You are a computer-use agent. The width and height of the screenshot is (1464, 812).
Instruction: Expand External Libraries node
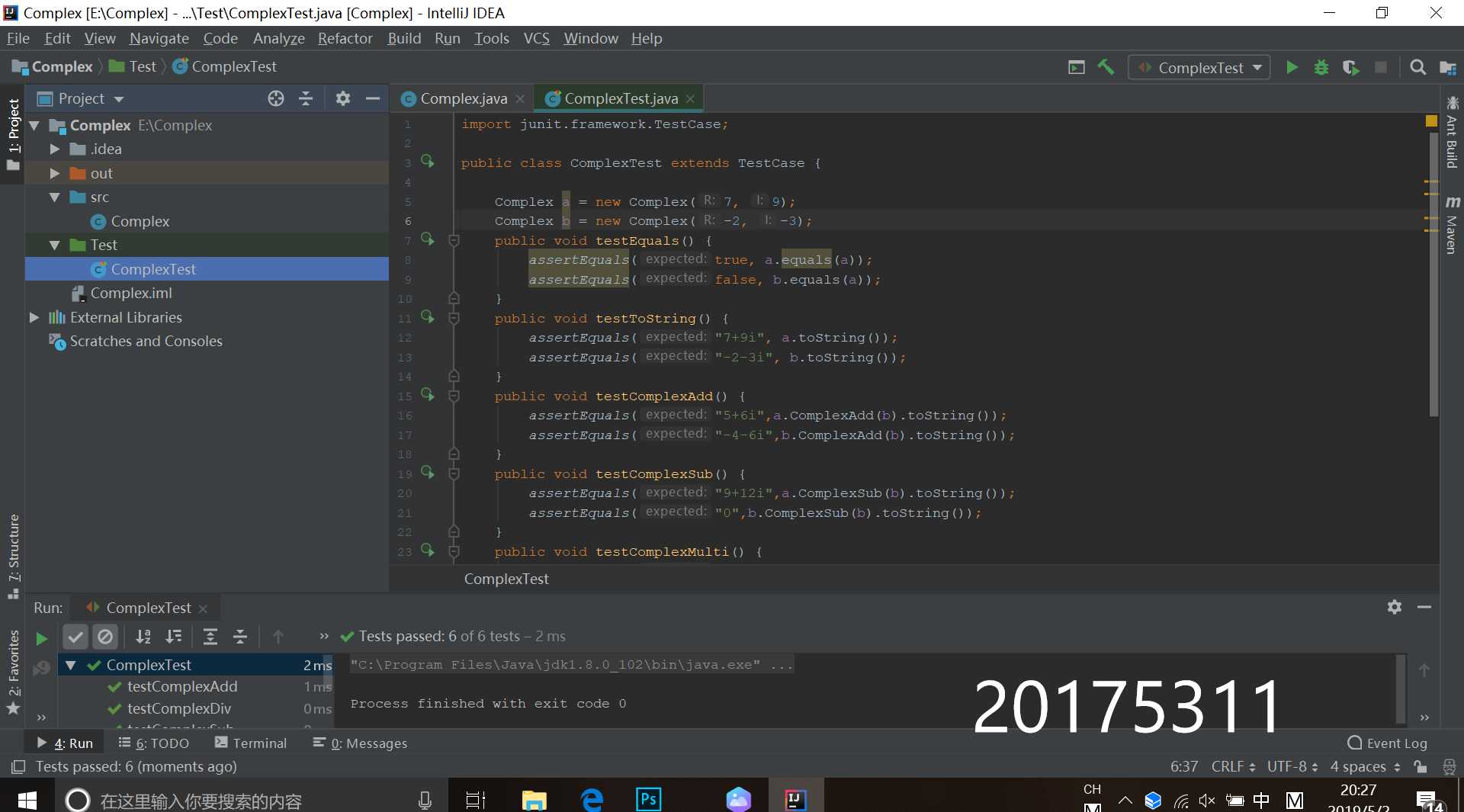tap(34, 317)
